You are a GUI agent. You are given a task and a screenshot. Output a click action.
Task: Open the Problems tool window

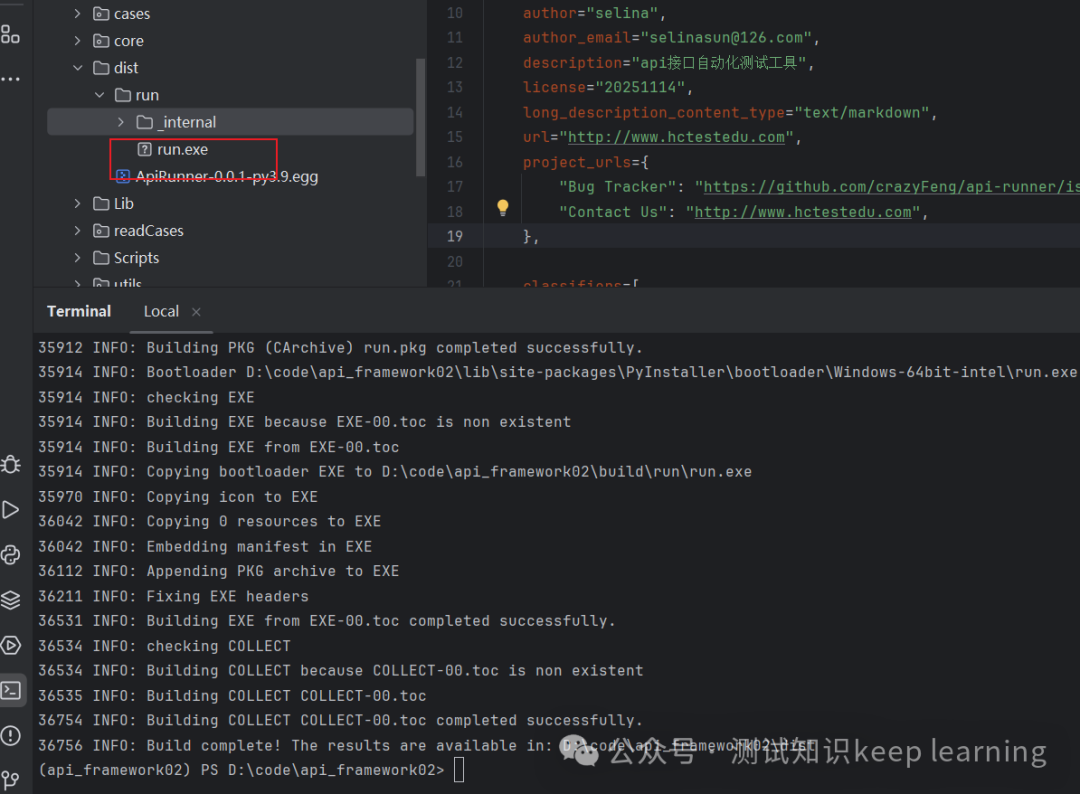point(10,735)
